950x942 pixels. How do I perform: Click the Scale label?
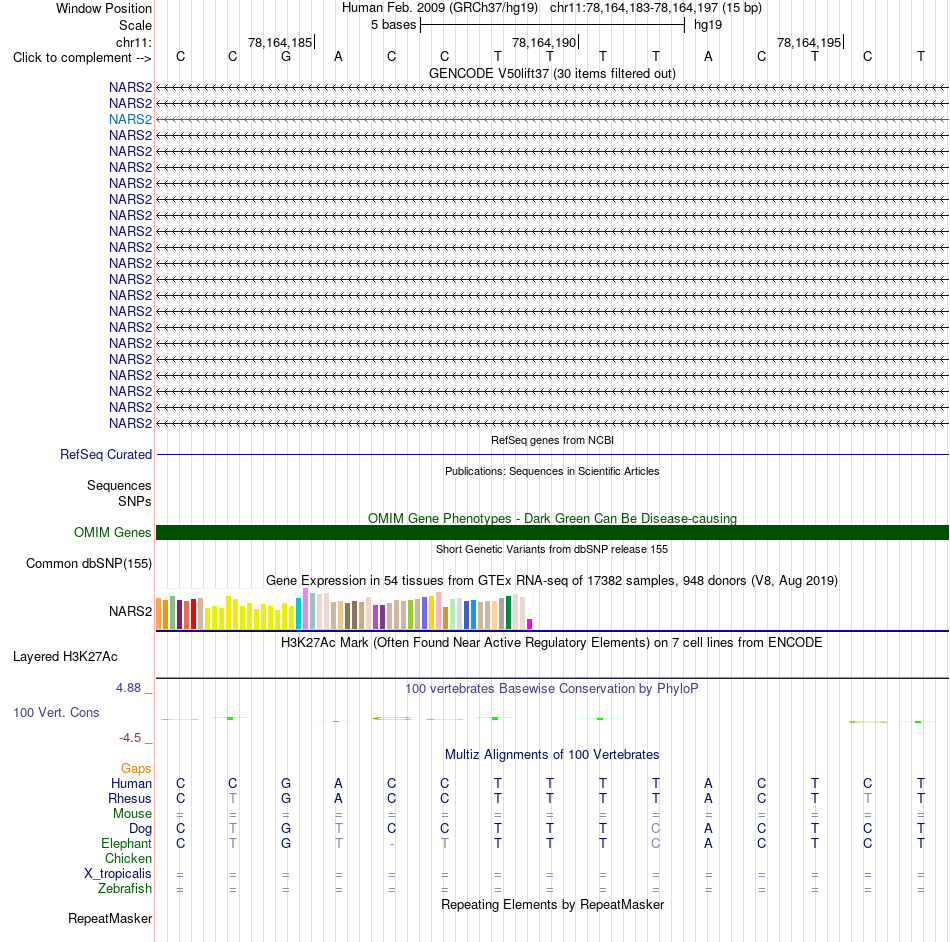pyautogui.click(x=135, y=25)
